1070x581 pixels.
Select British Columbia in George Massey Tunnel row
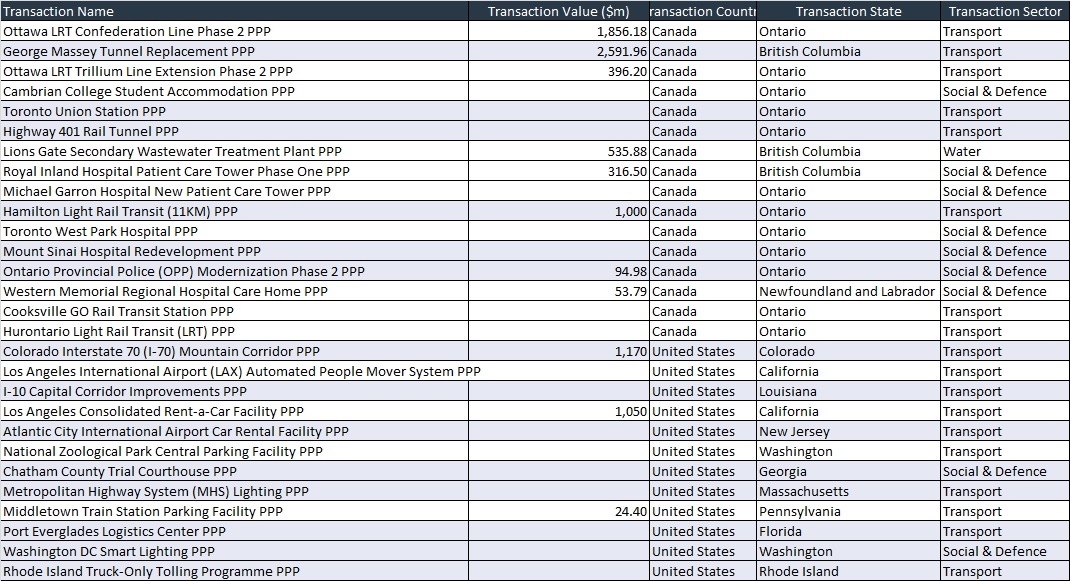(848, 51)
